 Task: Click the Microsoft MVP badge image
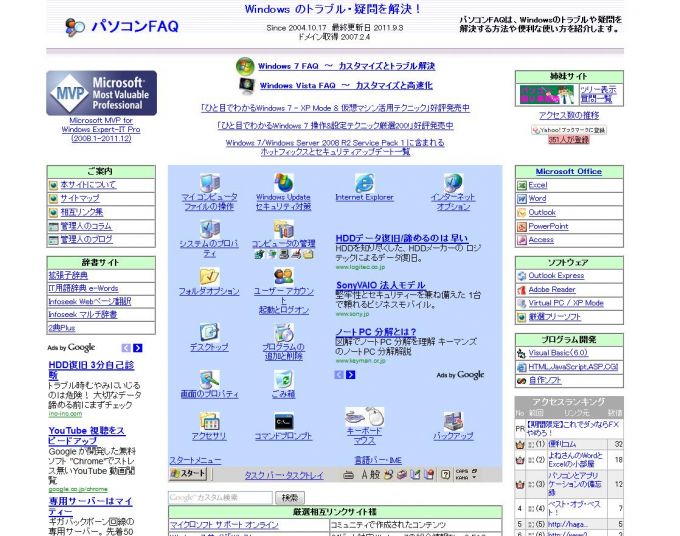pos(101,93)
